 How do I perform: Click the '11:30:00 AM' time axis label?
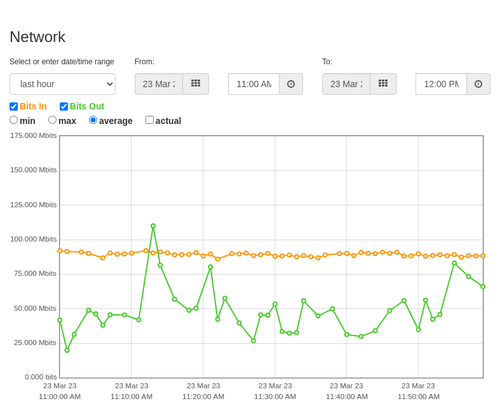pos(275,397)
